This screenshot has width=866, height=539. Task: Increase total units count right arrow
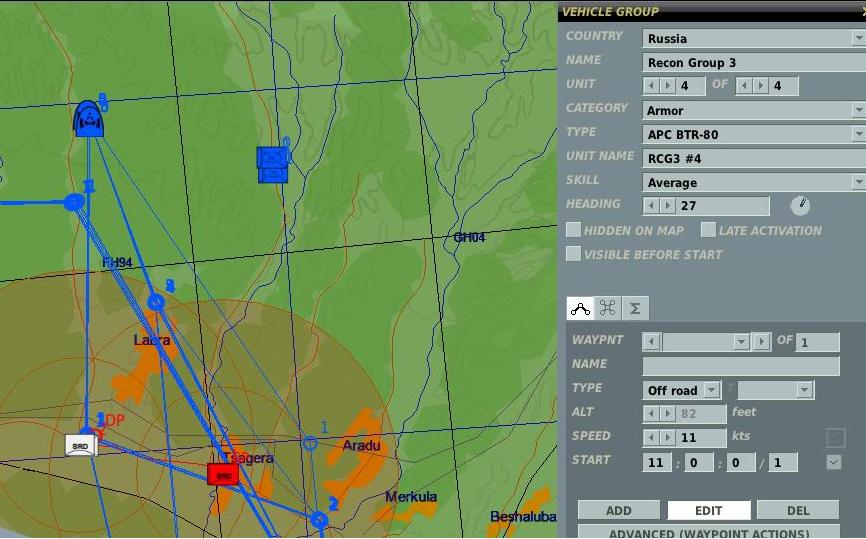[760, 86]
